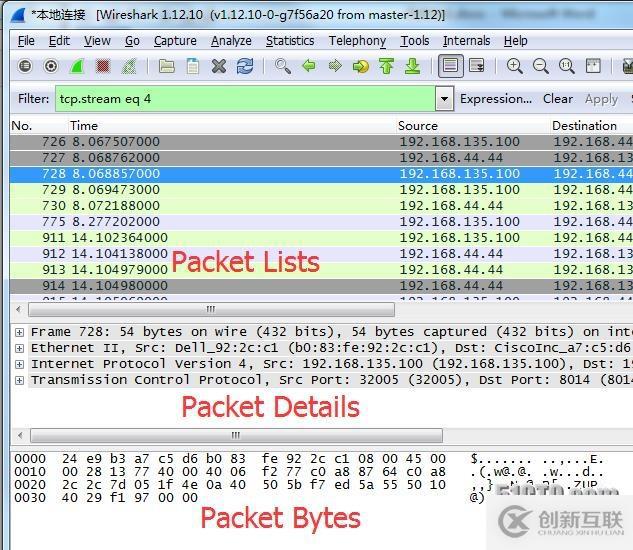This screenshot has height=550, width=633.
Task: Click the Expression... button
Action: pyautogui.click(x=496, y=99)
